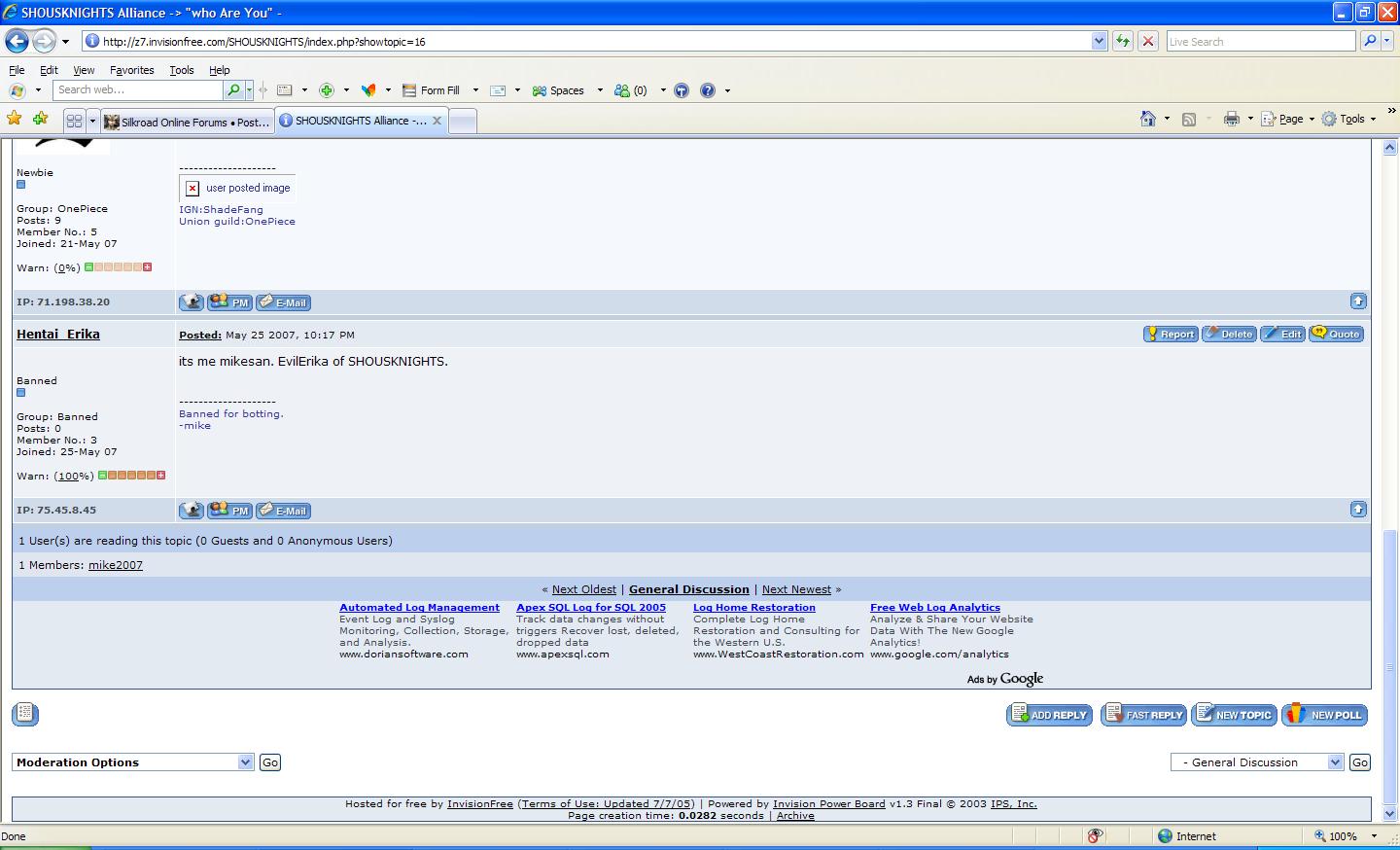Click the Print icon in command bar
The width and height of the screenshot is (1400, 850).
pyautogui.click(x=1231, y=119)
